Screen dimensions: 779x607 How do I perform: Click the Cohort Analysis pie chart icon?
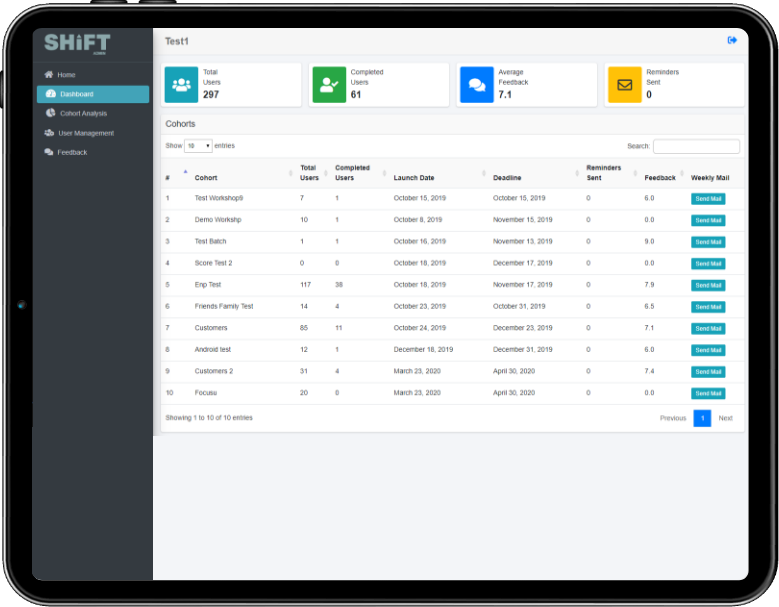coord(51,113)
